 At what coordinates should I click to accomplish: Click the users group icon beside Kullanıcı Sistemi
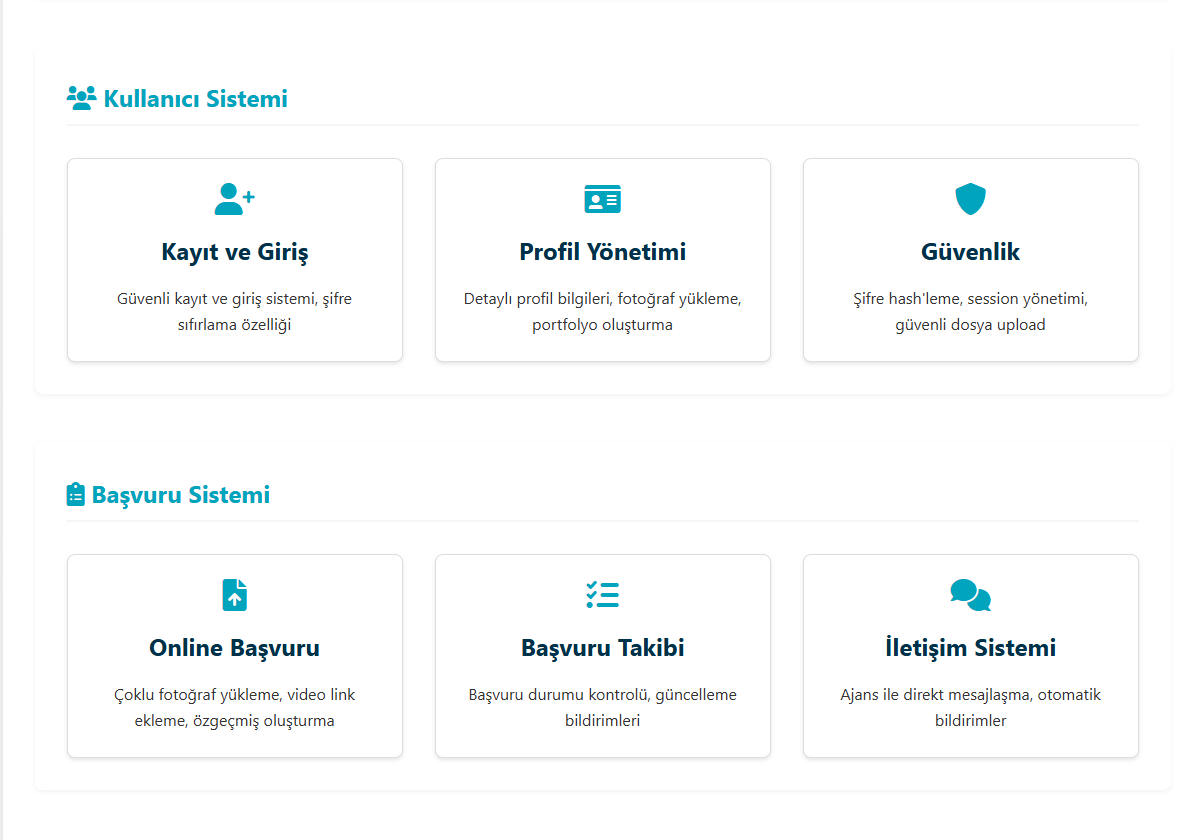81,98
